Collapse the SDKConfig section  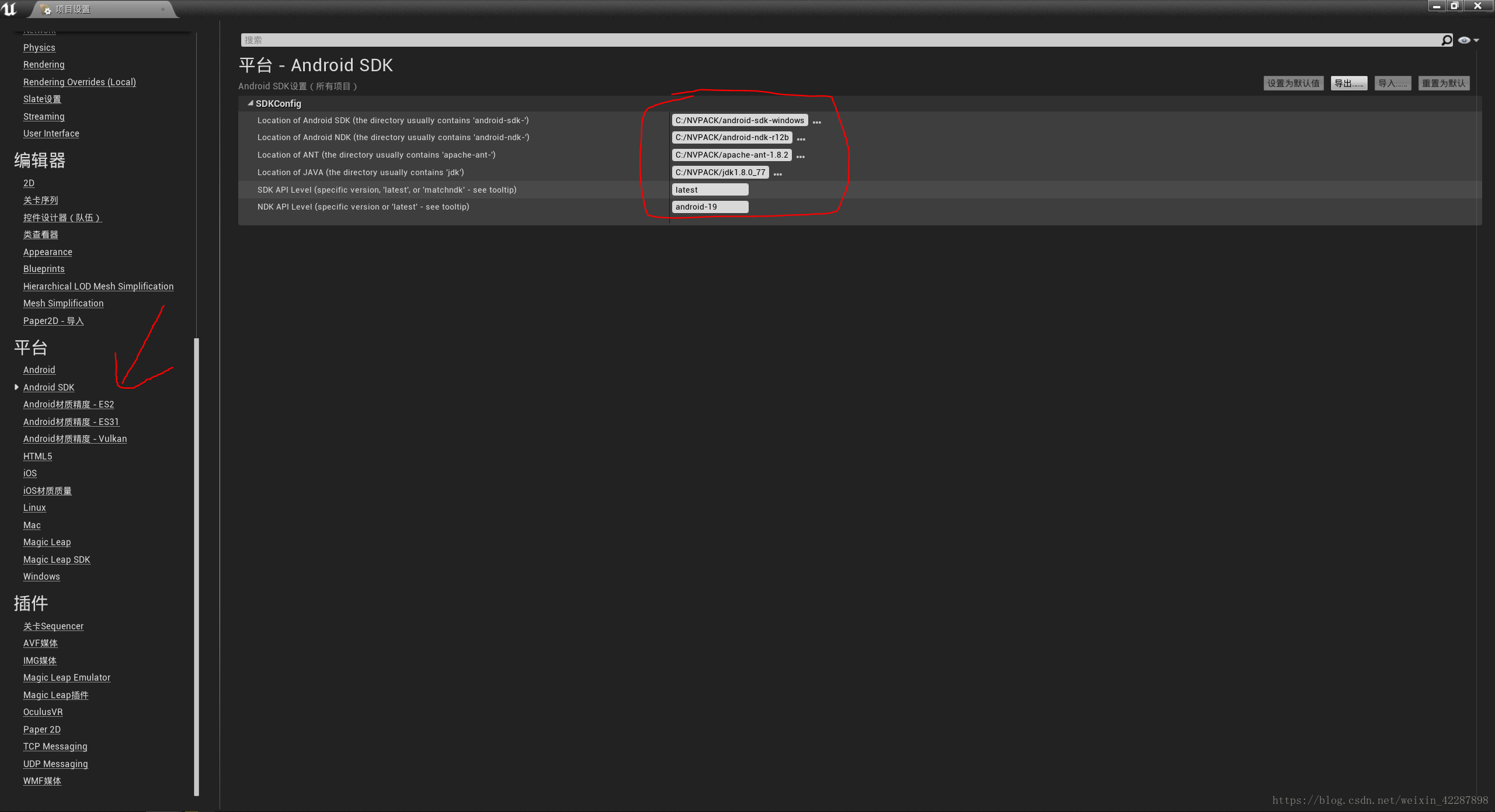click(x=251, y=103)
